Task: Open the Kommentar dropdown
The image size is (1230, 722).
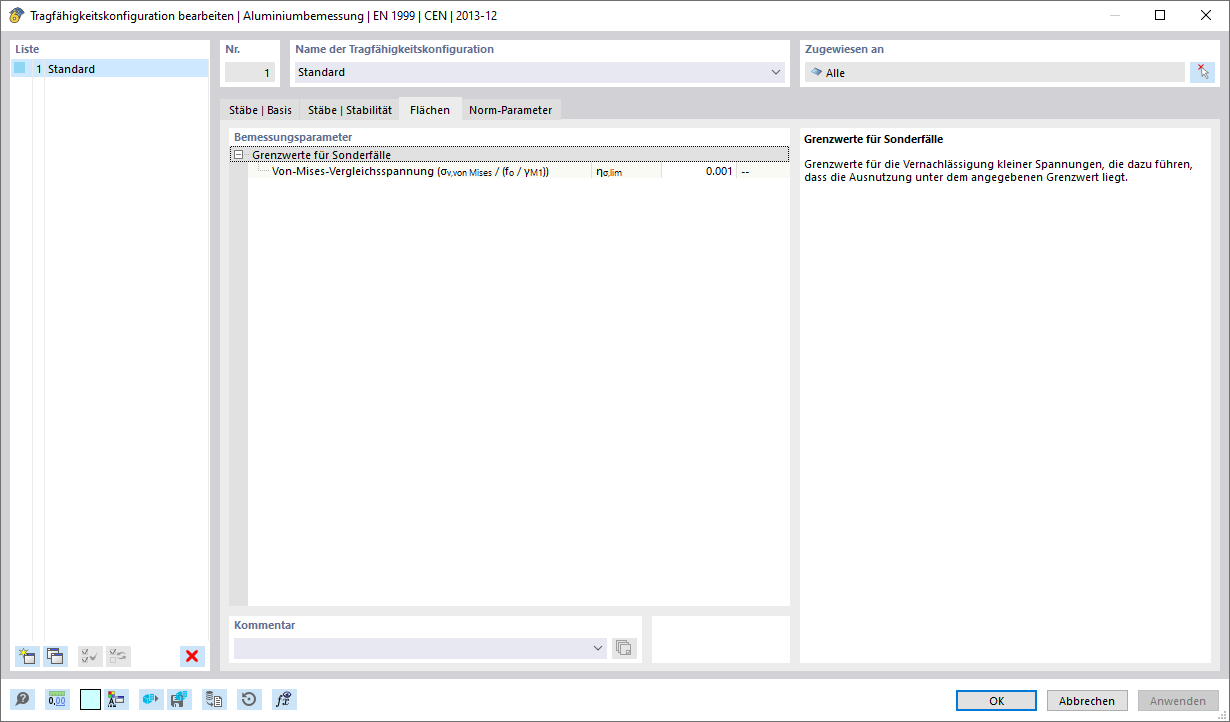Action: pyautogui.click(x=599, y=647)
